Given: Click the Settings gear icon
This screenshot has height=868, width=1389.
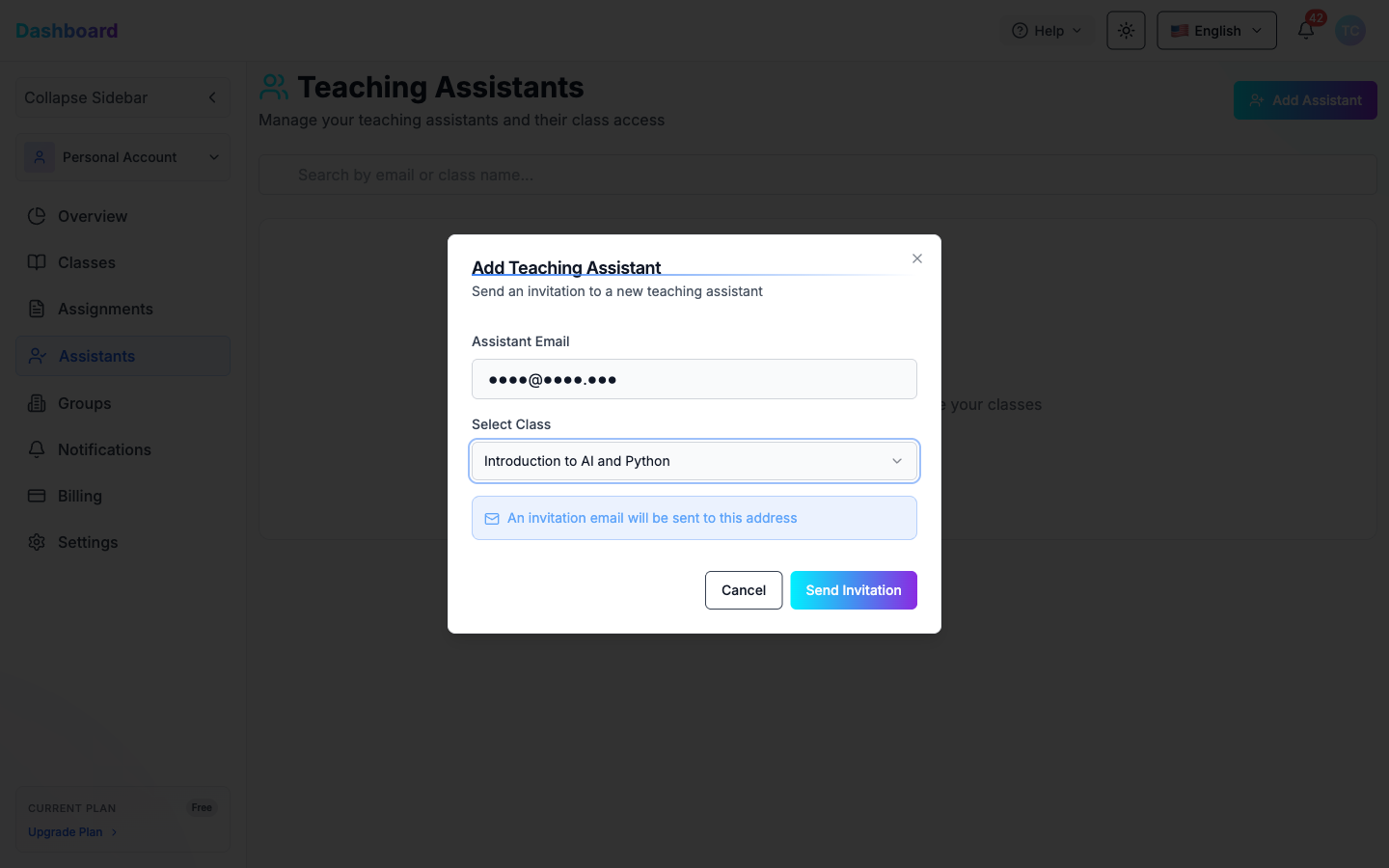Looking at the screenshot, I should 37,542.
